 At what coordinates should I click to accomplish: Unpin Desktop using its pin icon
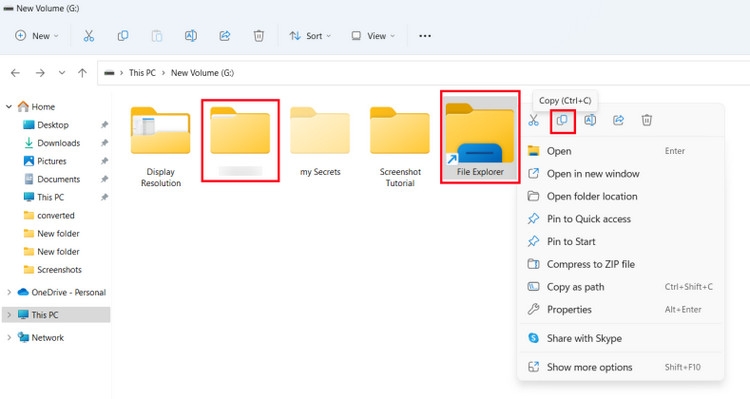coord(104,125)
